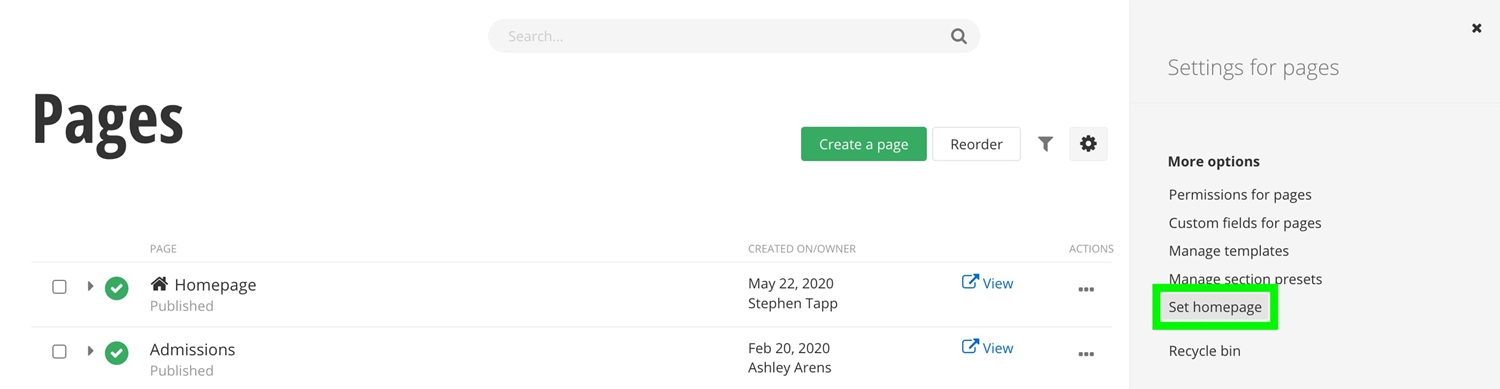Click the Reorder button
Screen dimensions: 1500x389
click(x=976, y=144)
